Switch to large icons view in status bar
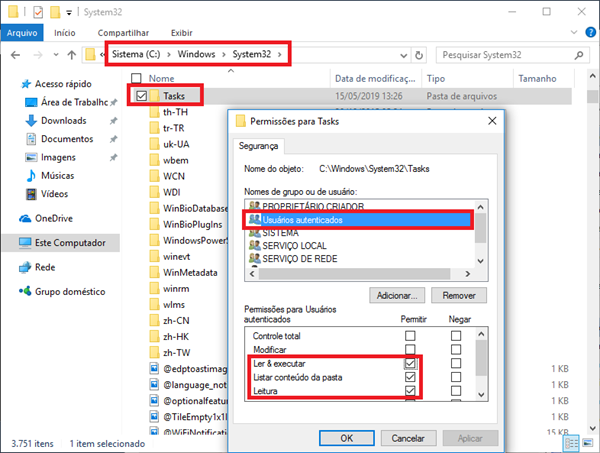 coord(588,443)
